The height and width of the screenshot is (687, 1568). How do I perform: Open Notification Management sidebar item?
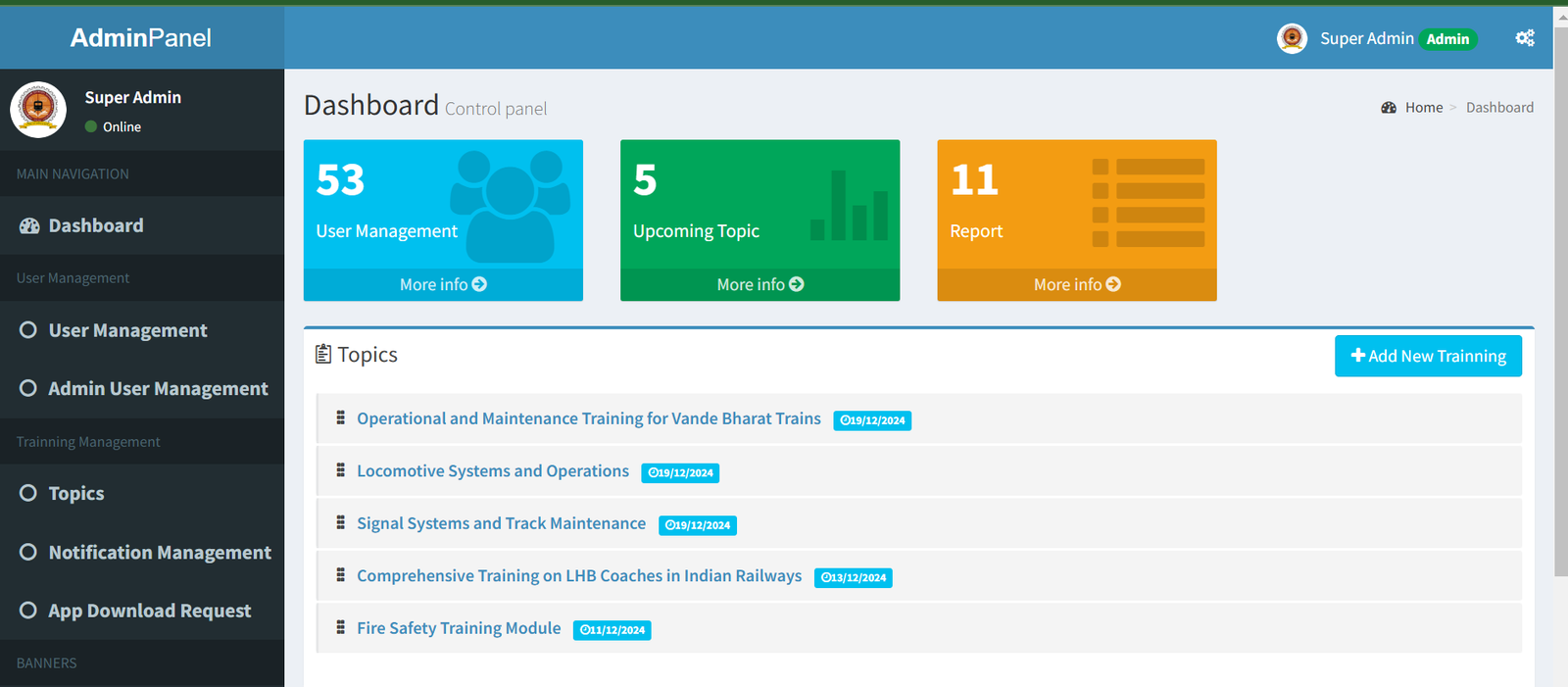coord(160,553)
